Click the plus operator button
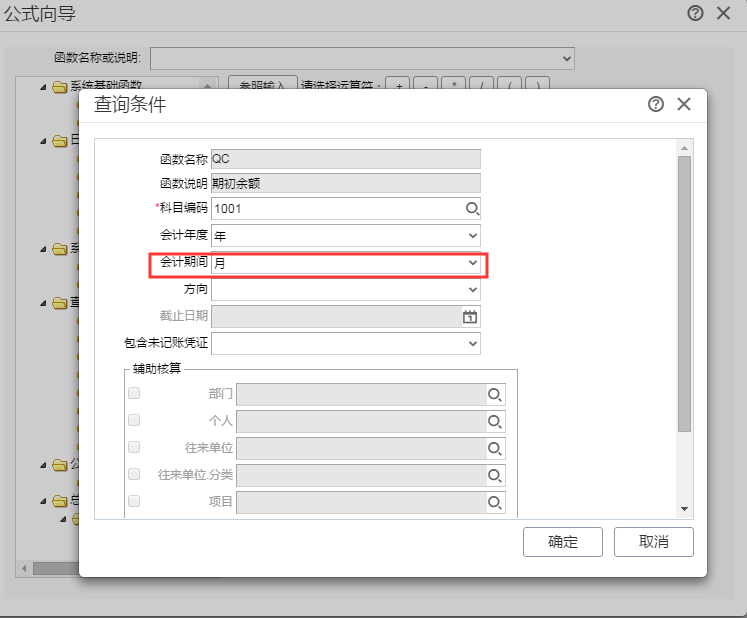 point(399,84)
